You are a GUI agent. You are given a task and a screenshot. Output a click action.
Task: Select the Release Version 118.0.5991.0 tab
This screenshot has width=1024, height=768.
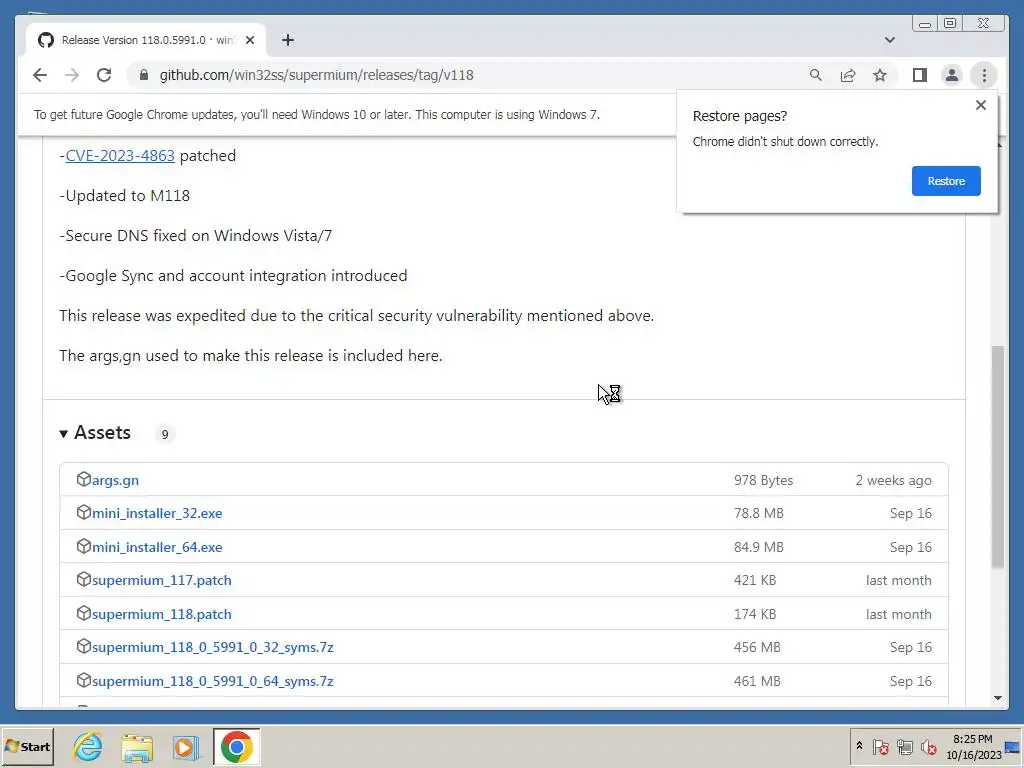coord(146,40)
